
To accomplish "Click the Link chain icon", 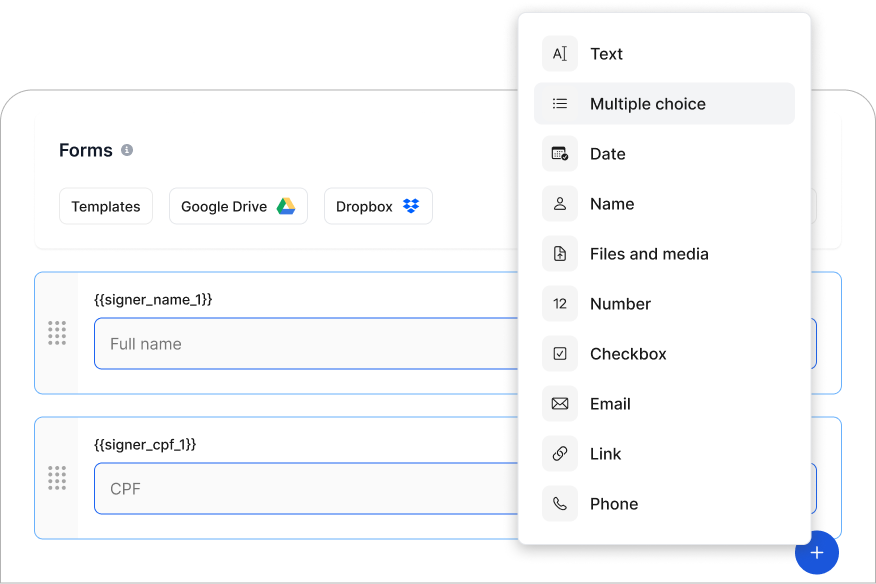I will 560,454.
